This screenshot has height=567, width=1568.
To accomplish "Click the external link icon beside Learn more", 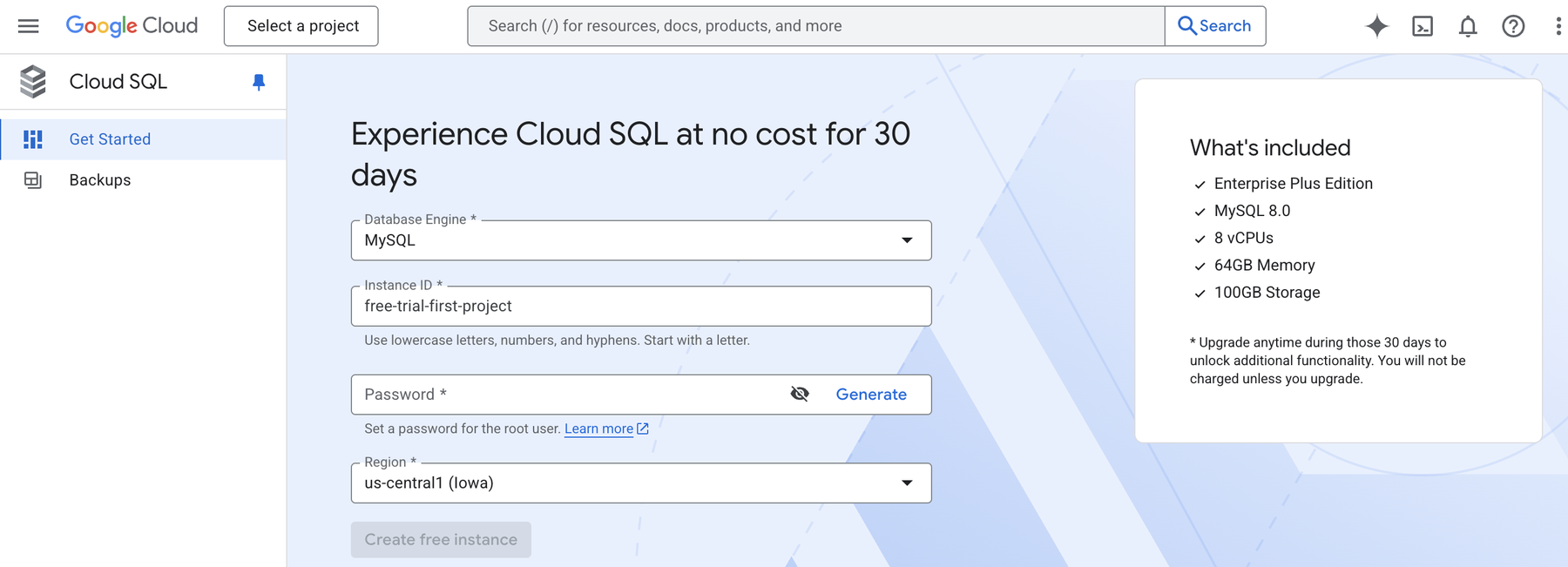I will click(x=643, y=429).
